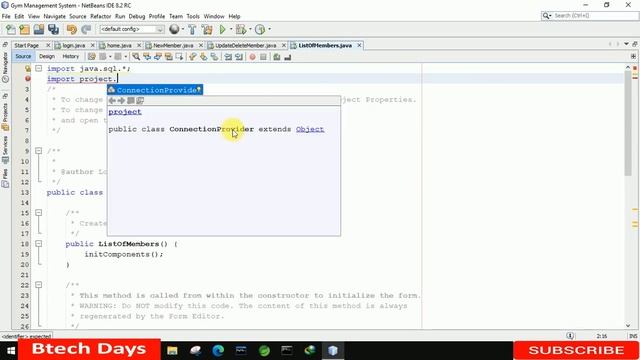Click the error marker on line 2
Screen dimensions: 640x360
point(28,79)
